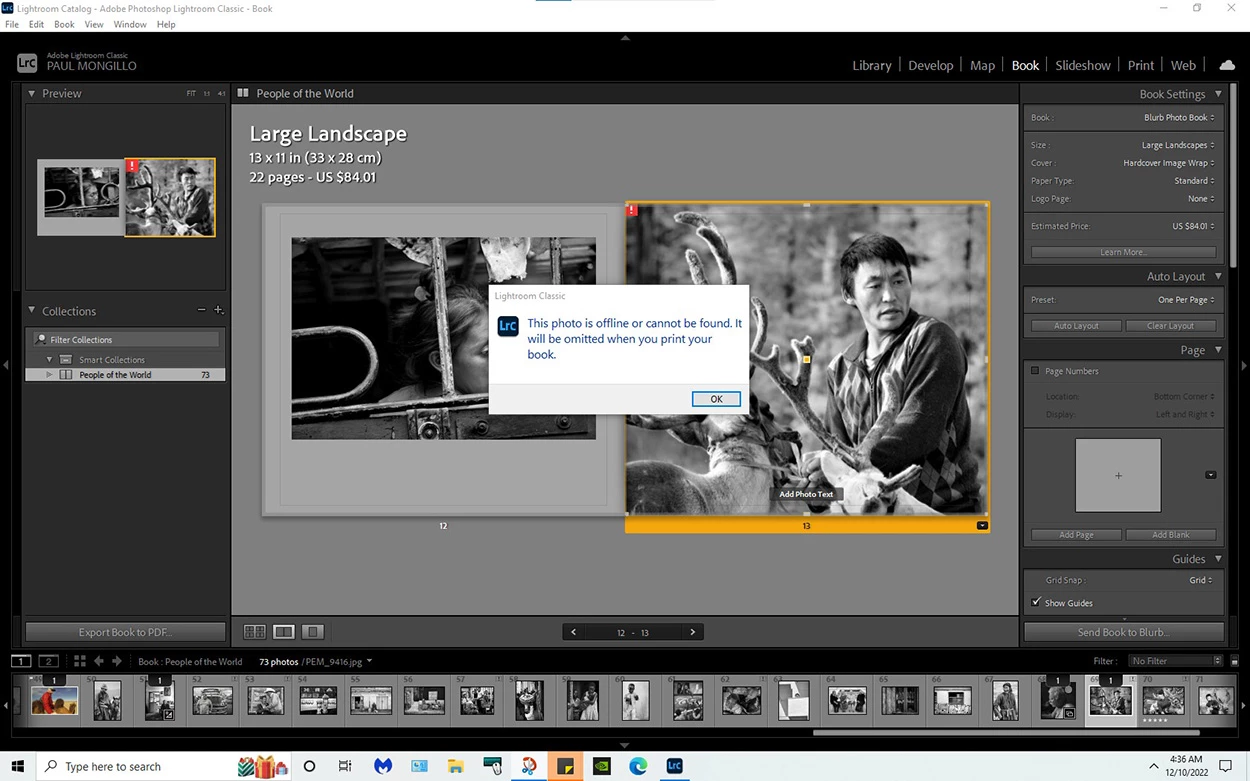1250x781 pixels.
Task: Click the Add Page button
Action: click(1076, 535)
